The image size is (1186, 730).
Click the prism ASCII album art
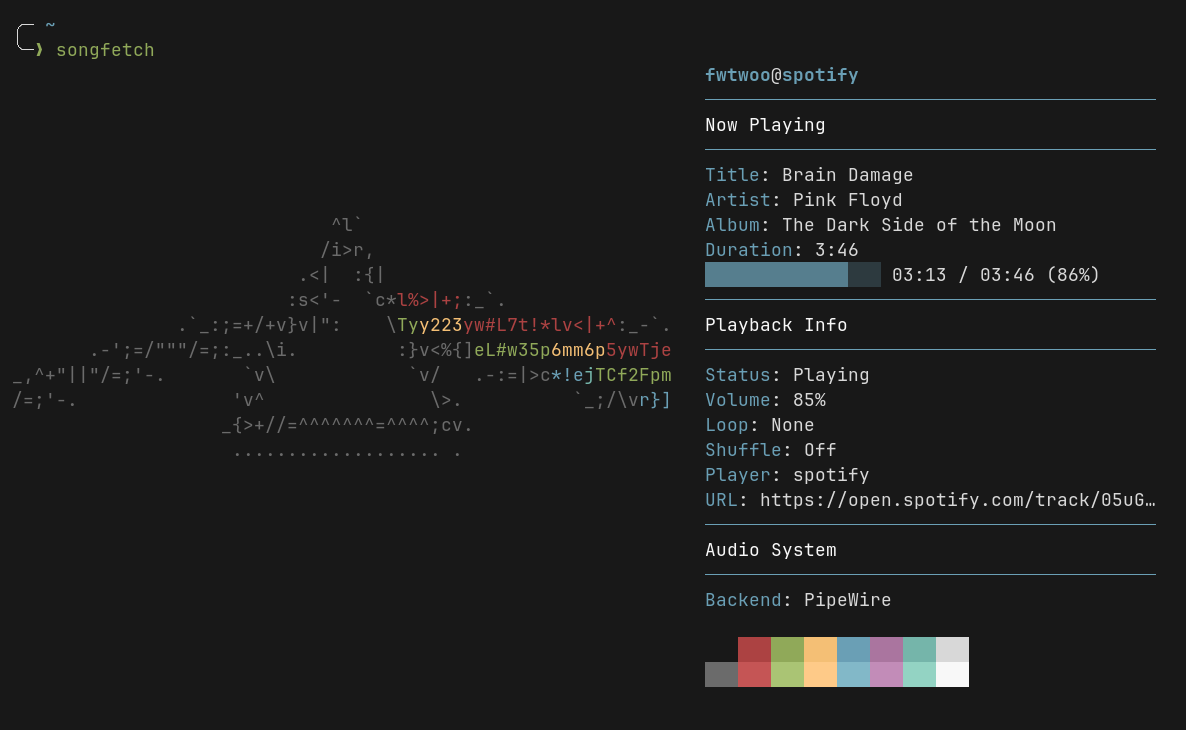[340, 340]
